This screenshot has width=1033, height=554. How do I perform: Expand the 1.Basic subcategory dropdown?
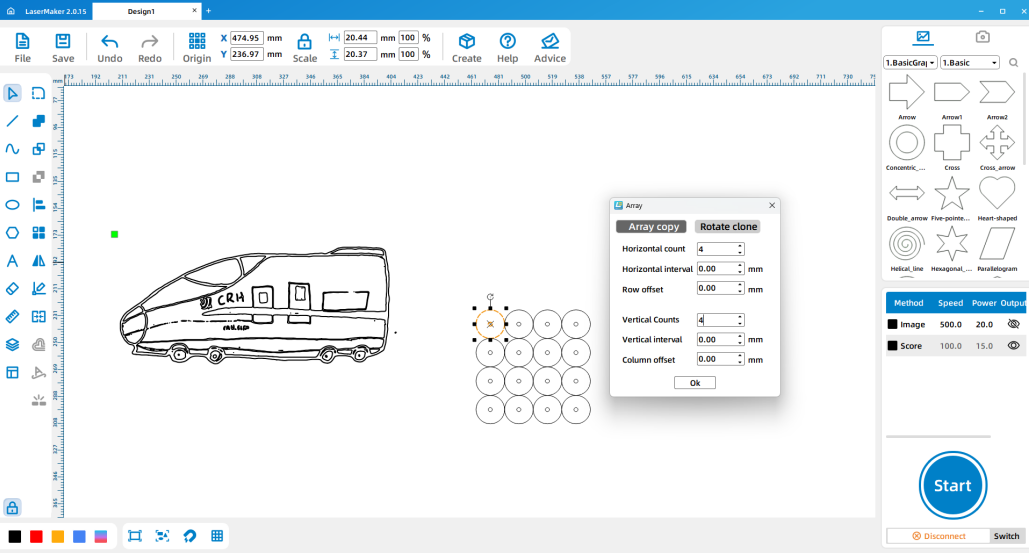969,63
